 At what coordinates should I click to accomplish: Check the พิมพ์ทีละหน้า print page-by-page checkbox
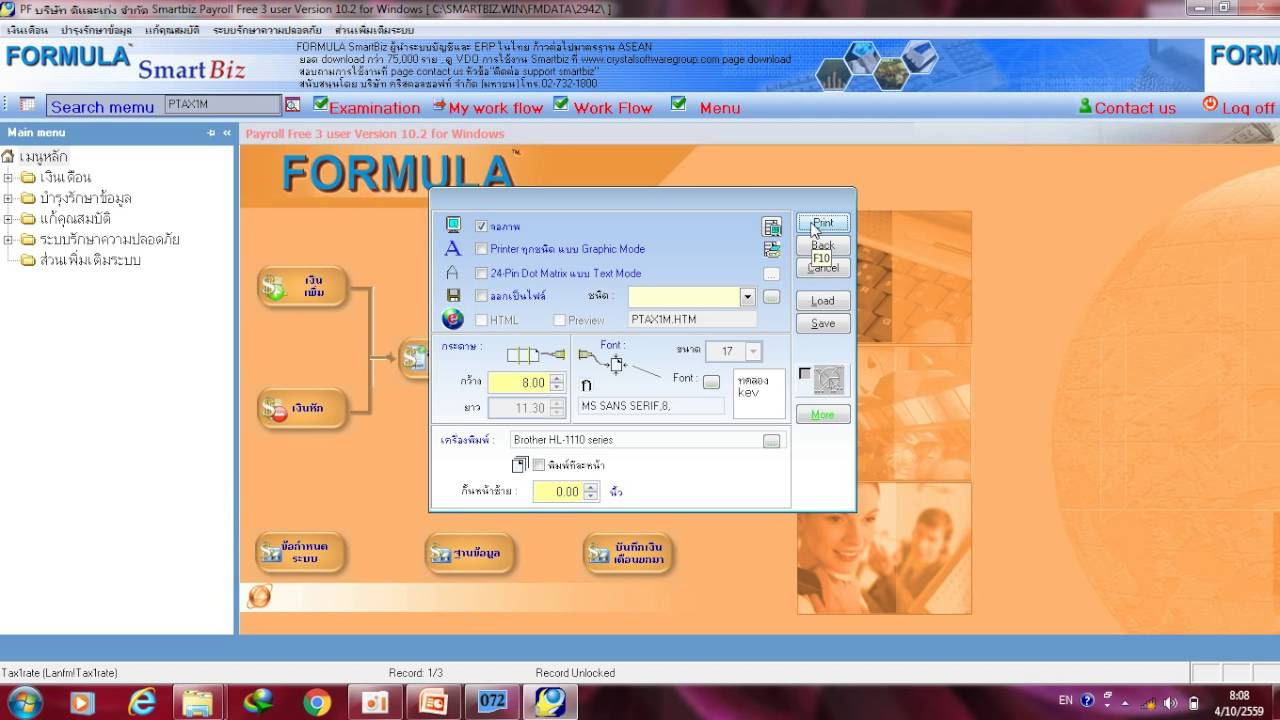539,465
